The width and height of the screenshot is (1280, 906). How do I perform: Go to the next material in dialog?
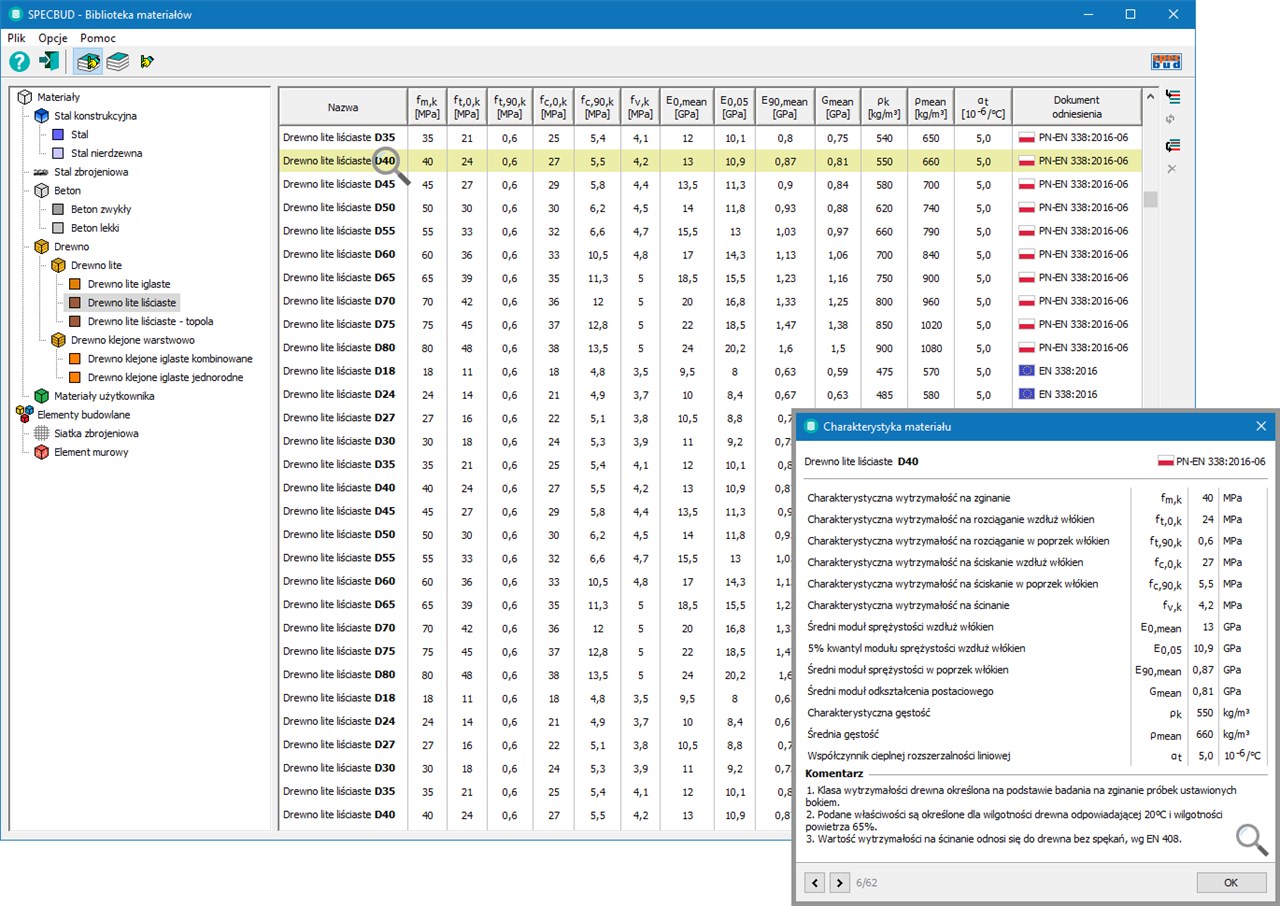(839, 883)
